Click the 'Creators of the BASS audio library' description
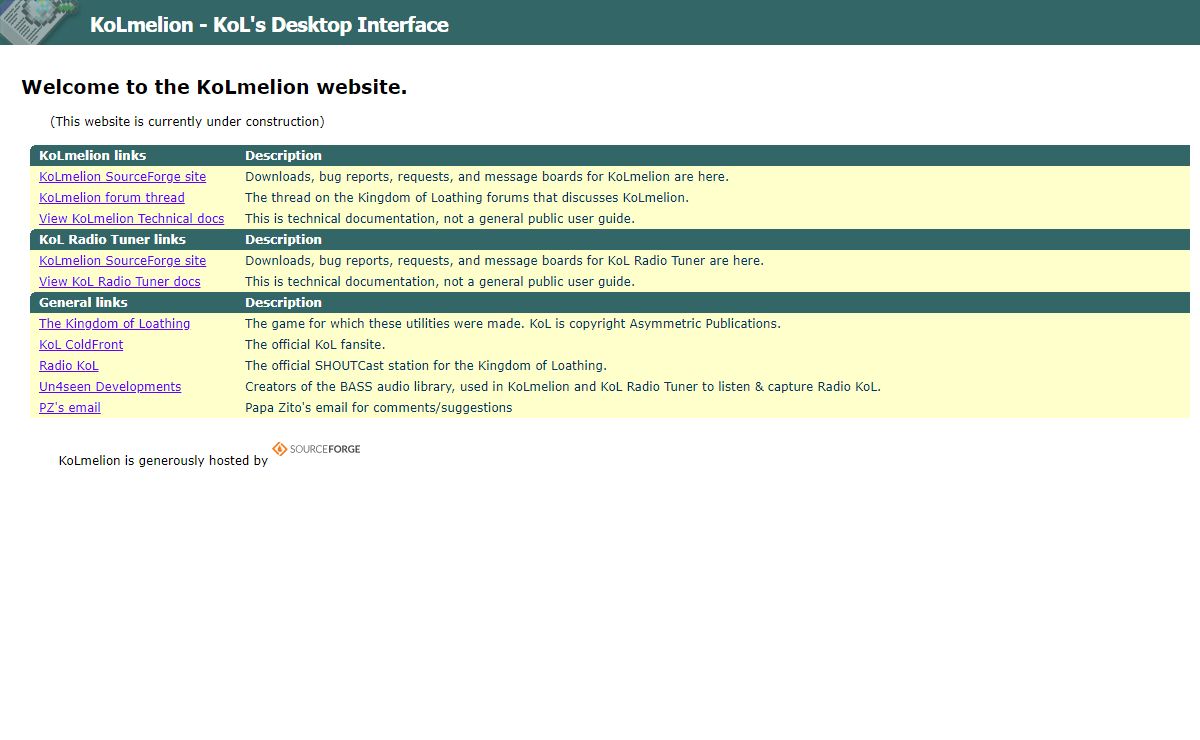 pyautogui.click(x=563, y=387)
